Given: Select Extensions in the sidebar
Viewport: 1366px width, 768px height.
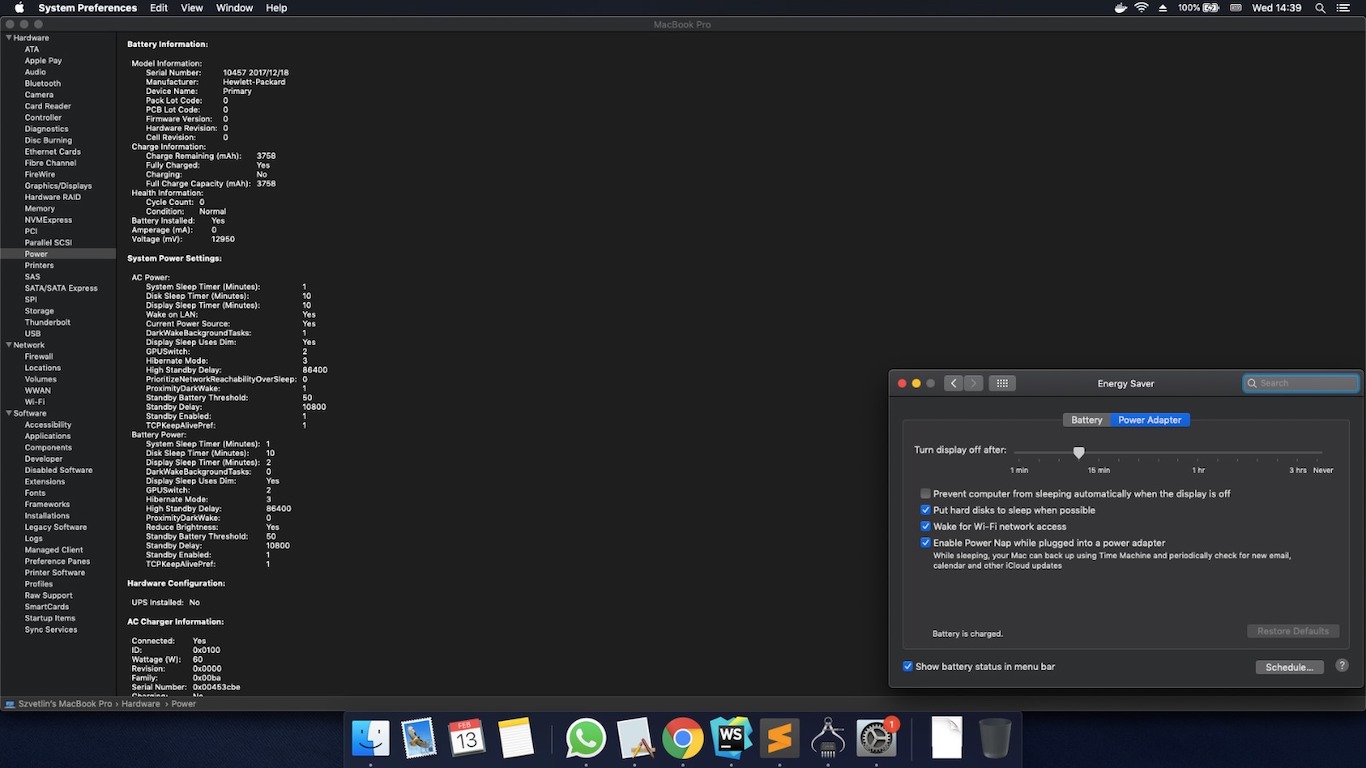Looking at the screenshot, I should click(x=45, y=482).
